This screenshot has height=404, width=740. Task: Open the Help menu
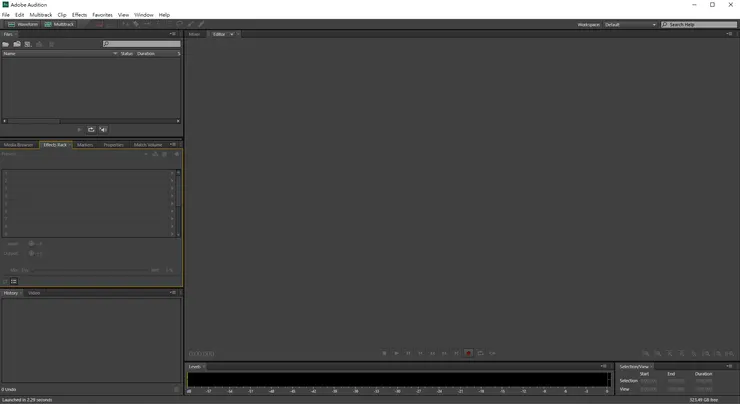(164, 15)
